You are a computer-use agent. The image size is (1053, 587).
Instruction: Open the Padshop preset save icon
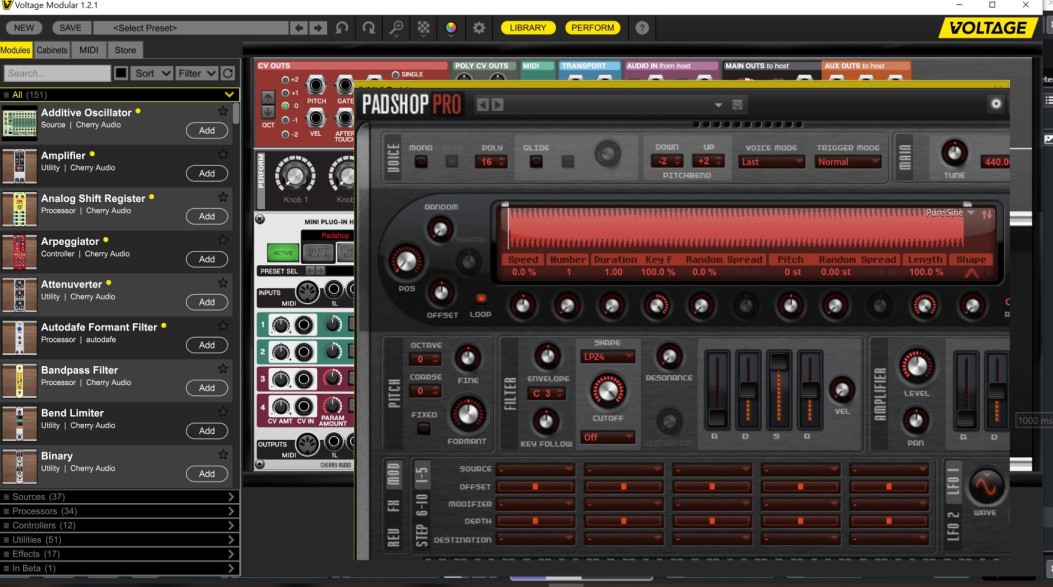click(x=737, y=105)
